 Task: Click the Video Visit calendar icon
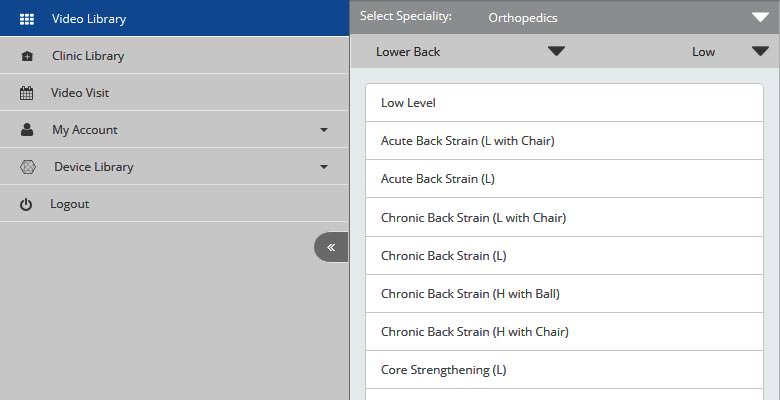tap(26, 93)
